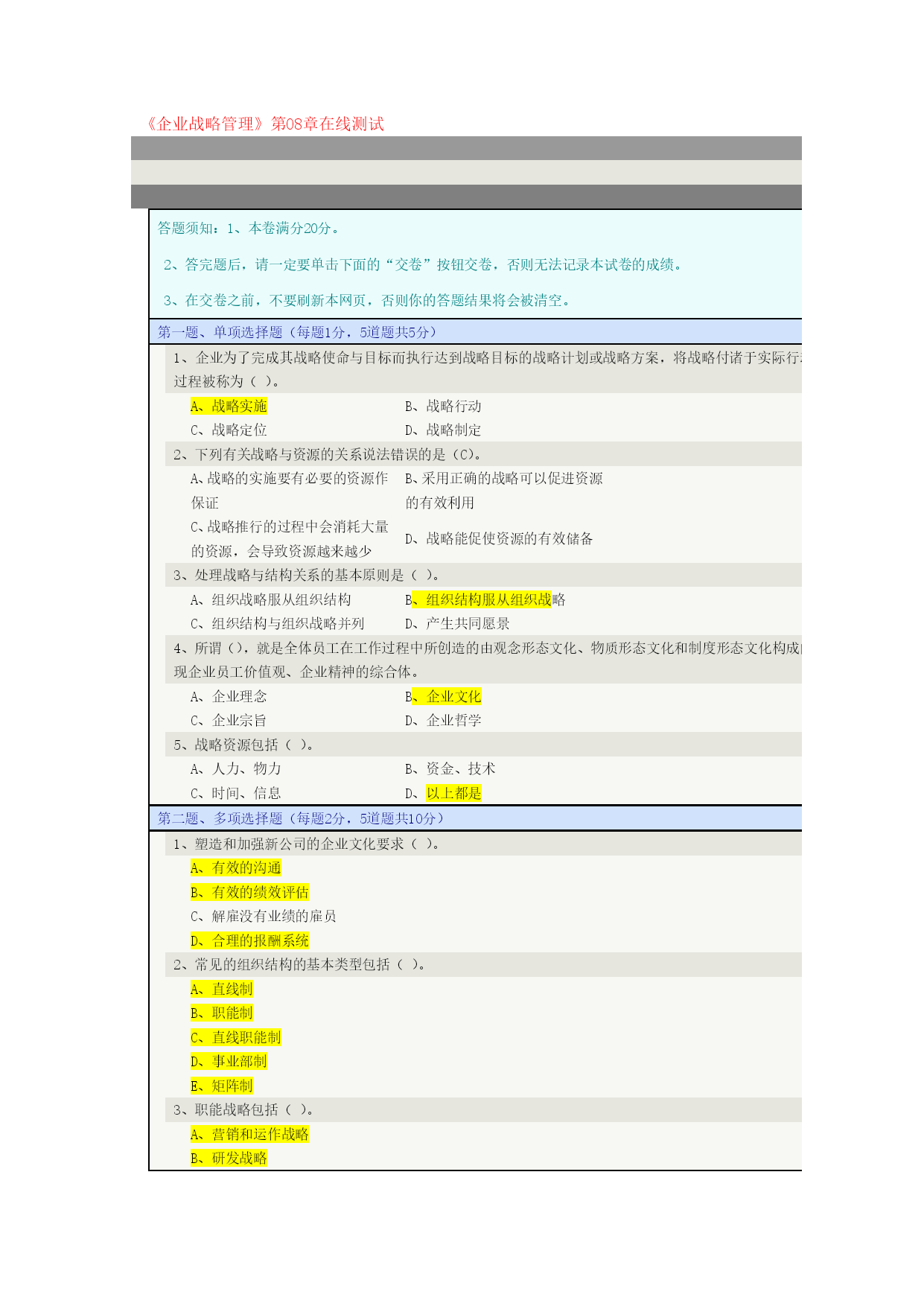The image size is (924, 1306).
Task: Select option C、战略推行的过程中会消耗大量的资源
Action: [x=290, y=538]
